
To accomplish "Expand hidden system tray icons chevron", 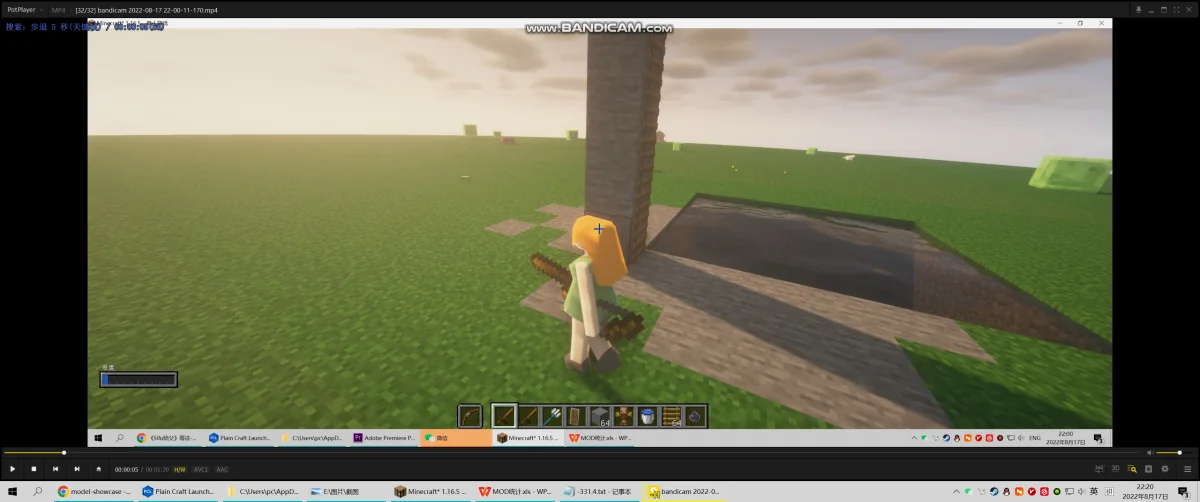I will [x=956, y=491].
